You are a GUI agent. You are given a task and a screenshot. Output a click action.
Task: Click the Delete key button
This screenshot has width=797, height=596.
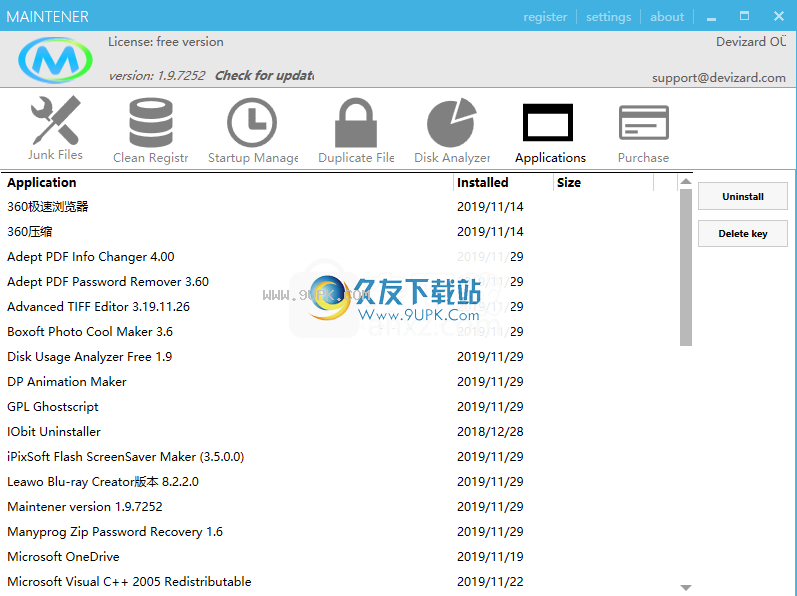tap(743, 233)
